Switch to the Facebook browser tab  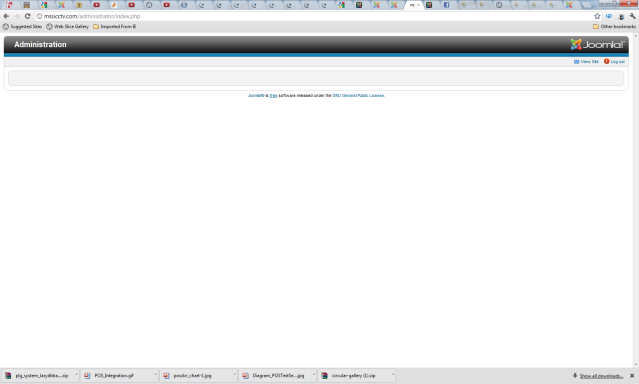446,5
